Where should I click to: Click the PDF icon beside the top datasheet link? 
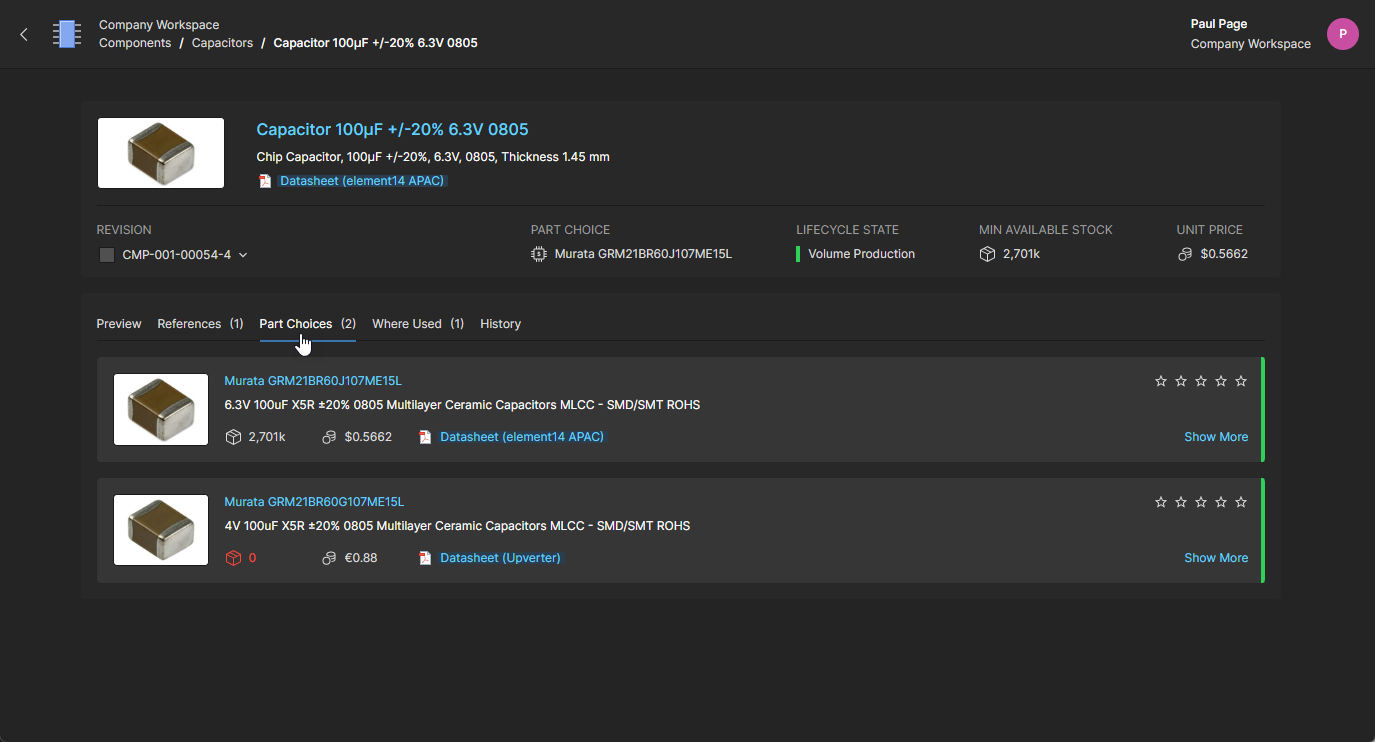(265, 181)
